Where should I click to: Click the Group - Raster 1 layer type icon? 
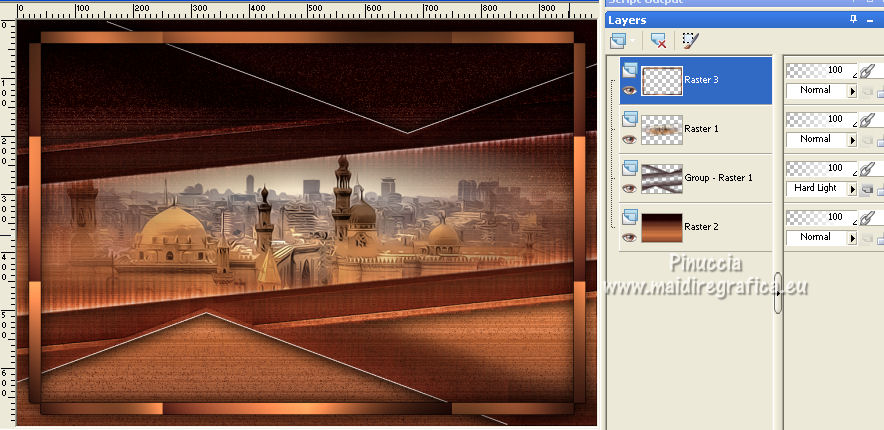tap(630, 169)
